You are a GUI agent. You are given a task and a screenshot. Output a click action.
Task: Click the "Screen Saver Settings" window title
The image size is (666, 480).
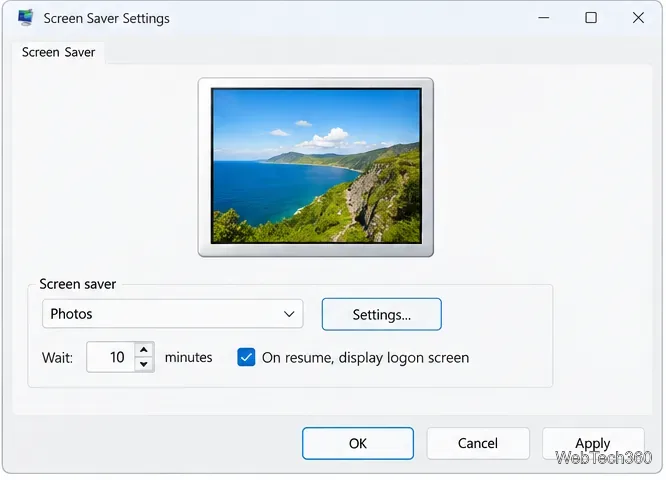[x=107, y=18]
